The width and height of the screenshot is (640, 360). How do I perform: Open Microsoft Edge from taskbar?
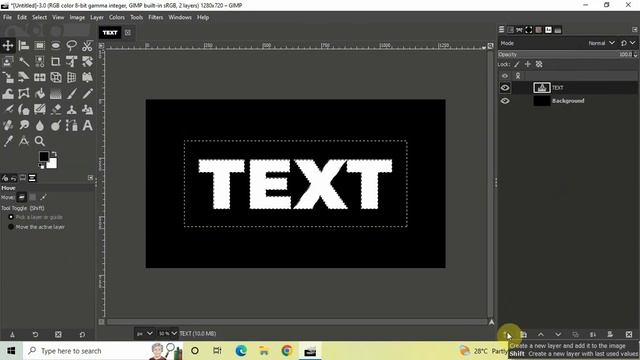[241, 351]
